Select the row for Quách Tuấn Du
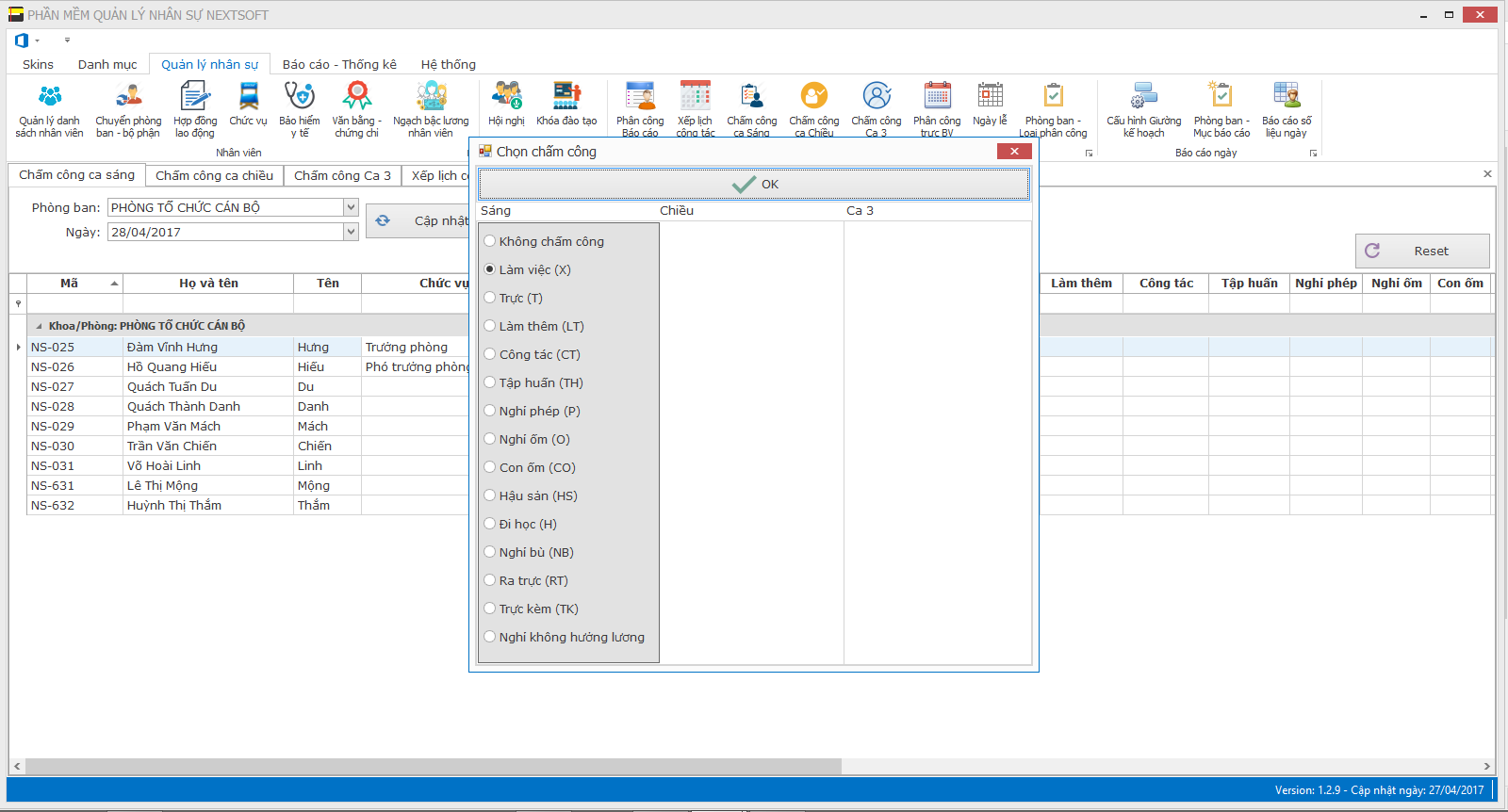This screenshot has height=812, width=1508. [172, 386]
